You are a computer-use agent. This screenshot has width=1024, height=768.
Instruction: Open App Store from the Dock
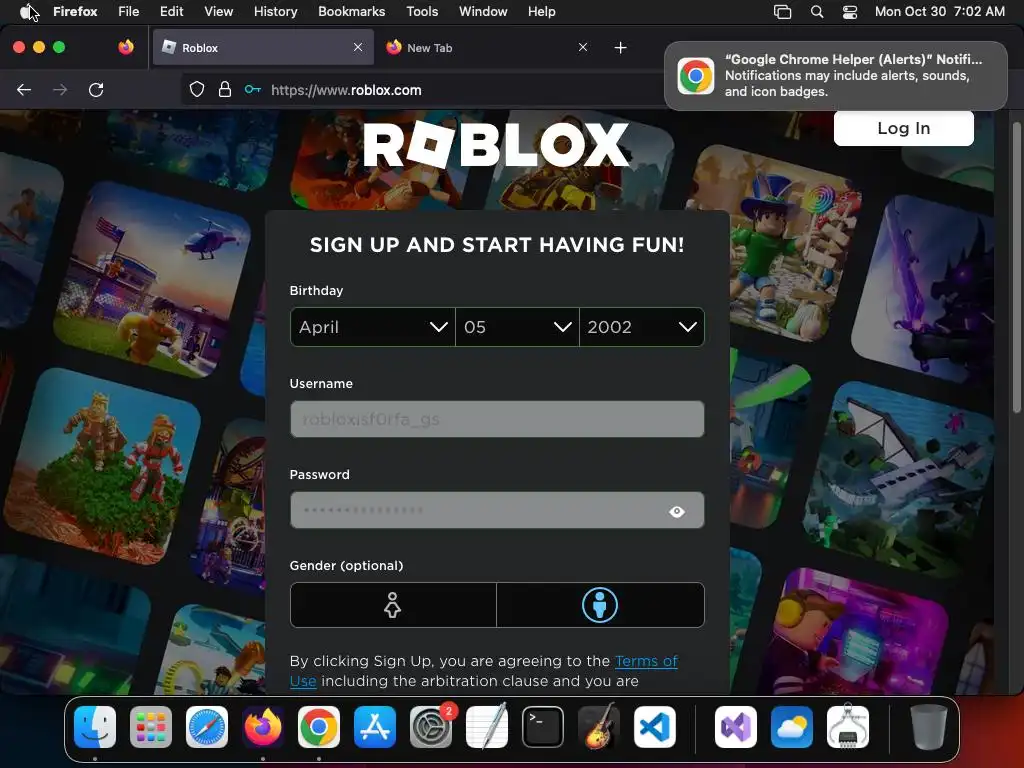tap(375, 727)
